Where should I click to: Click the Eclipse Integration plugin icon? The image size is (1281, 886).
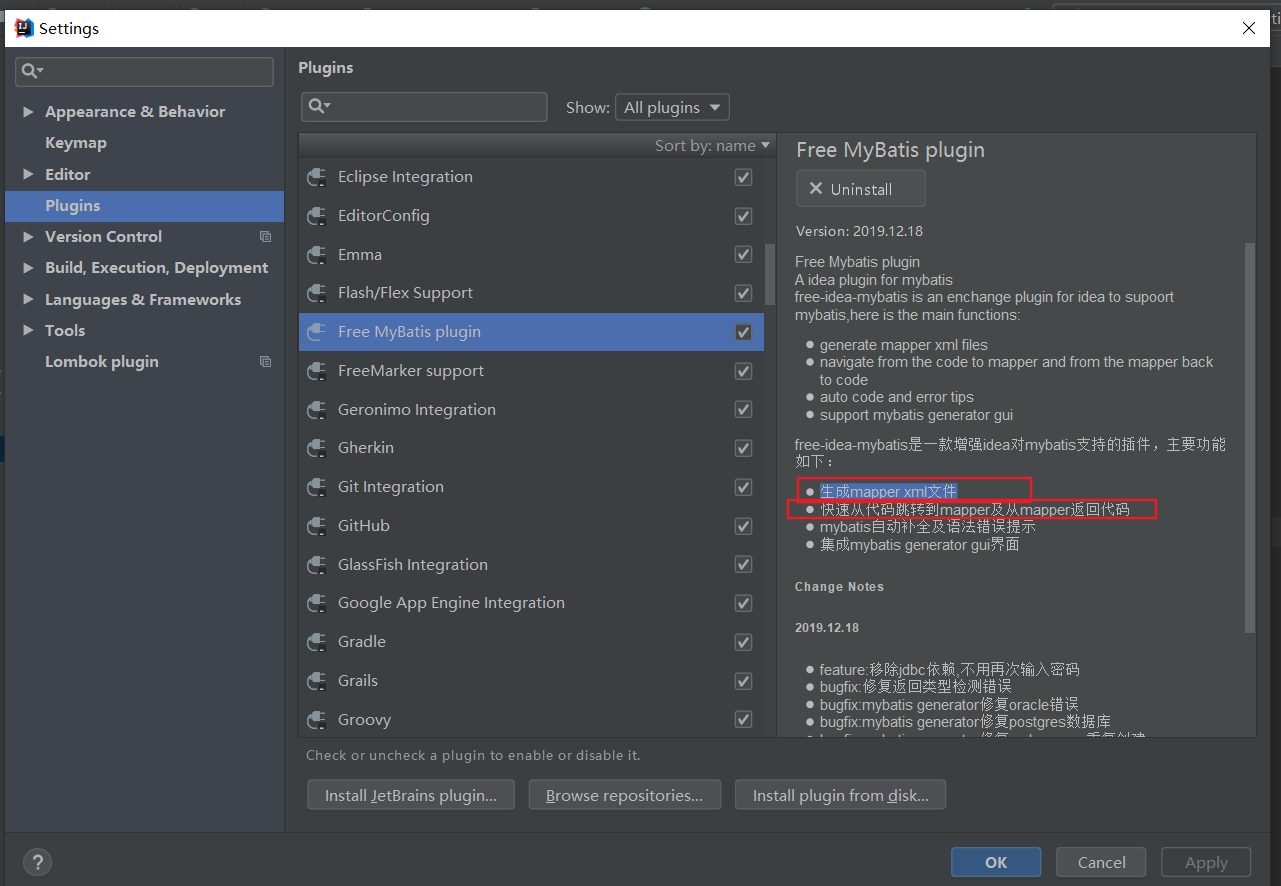pos(317,177)
